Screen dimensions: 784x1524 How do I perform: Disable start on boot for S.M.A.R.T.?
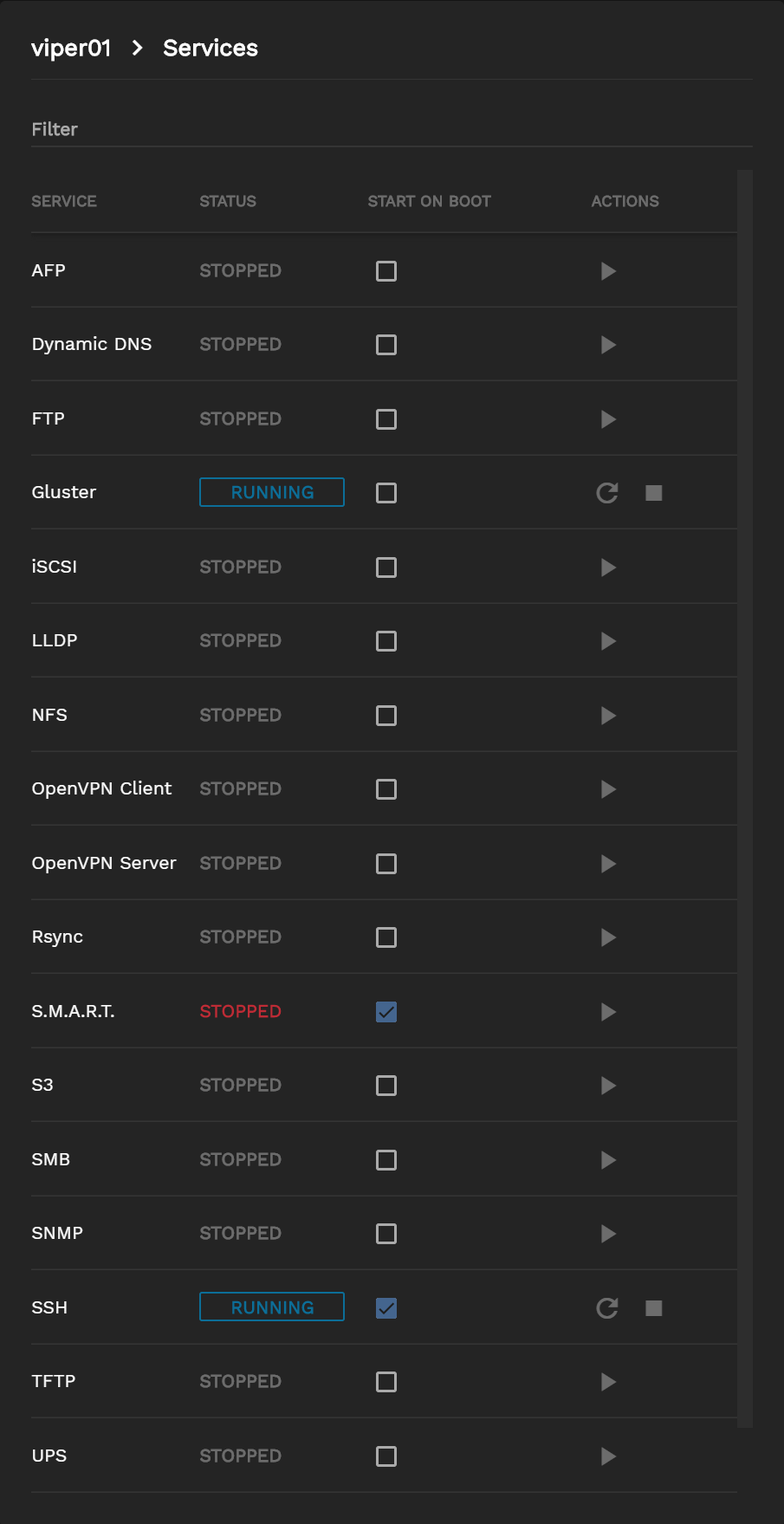(x=386, y=1012)
